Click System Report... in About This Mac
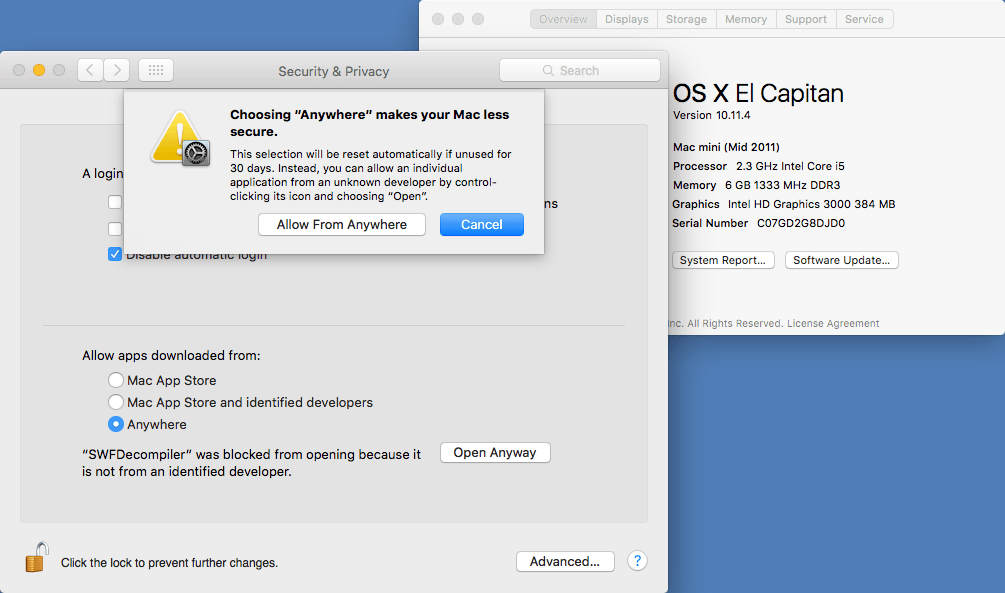 (x=723, y=260)
